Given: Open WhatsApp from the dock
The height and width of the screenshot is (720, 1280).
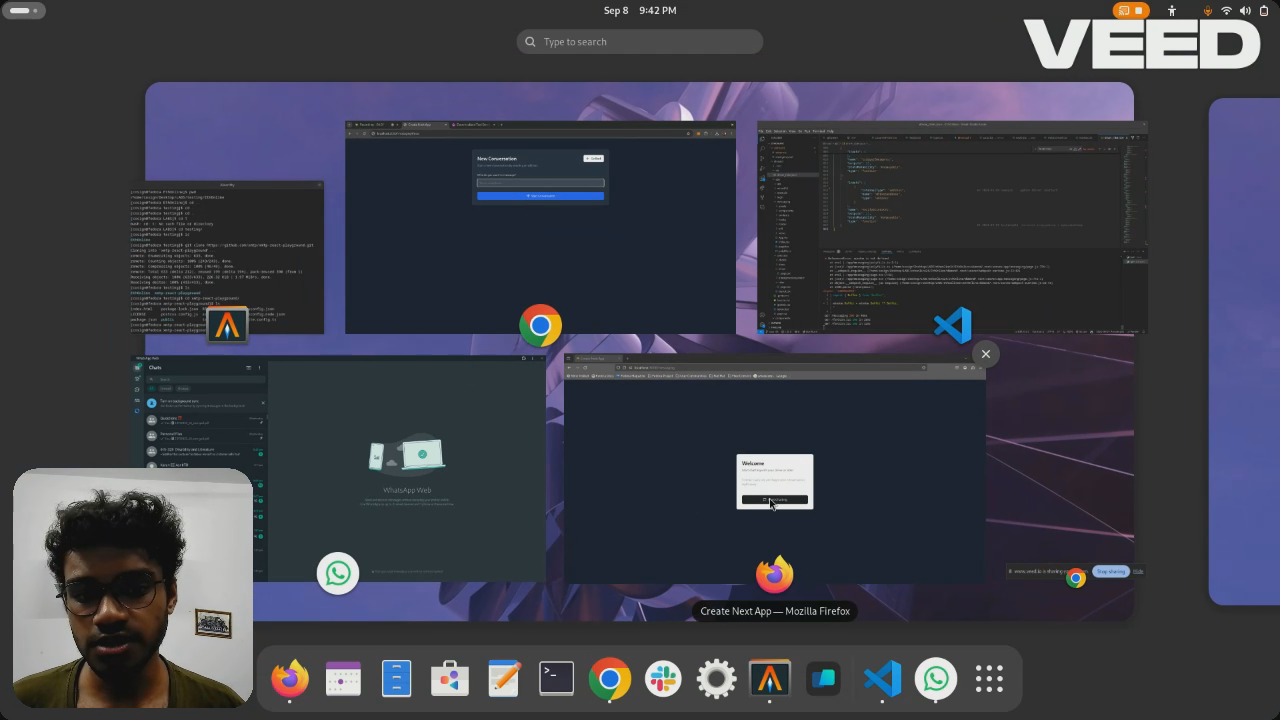Looking at the screenshot, I should [x=936, y=679].
